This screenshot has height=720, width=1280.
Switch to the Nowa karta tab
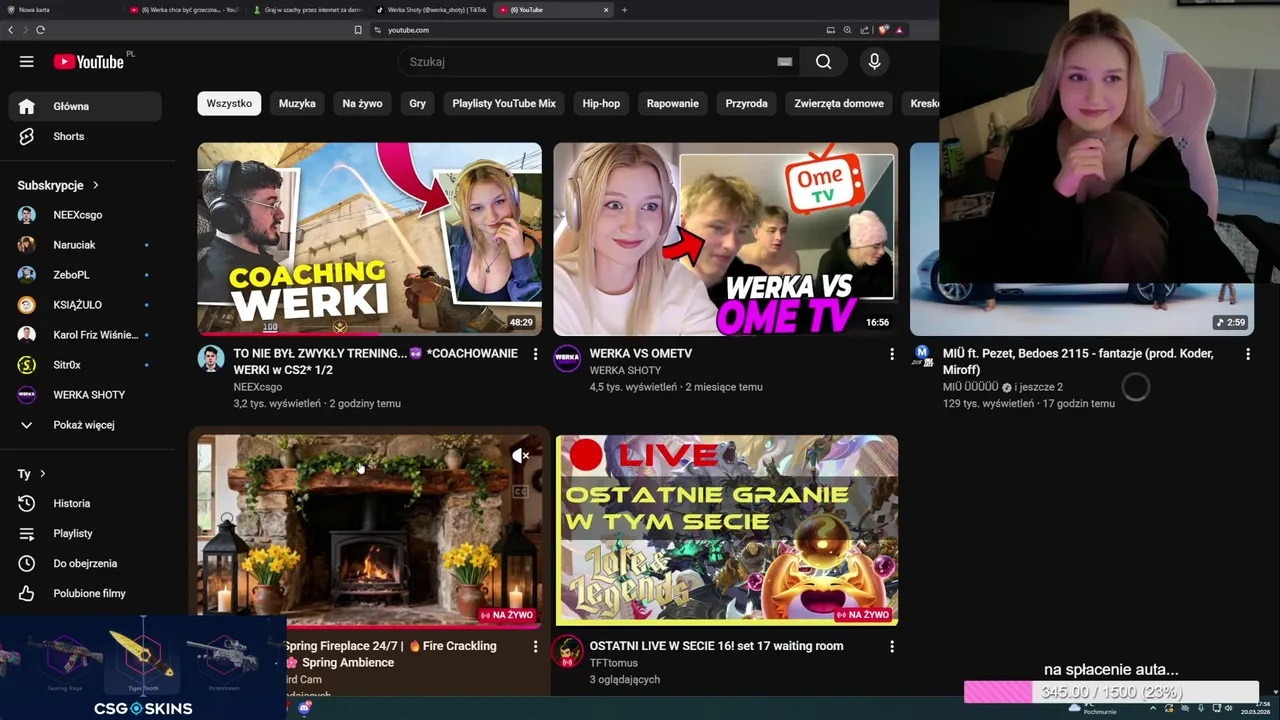point(60,9)
